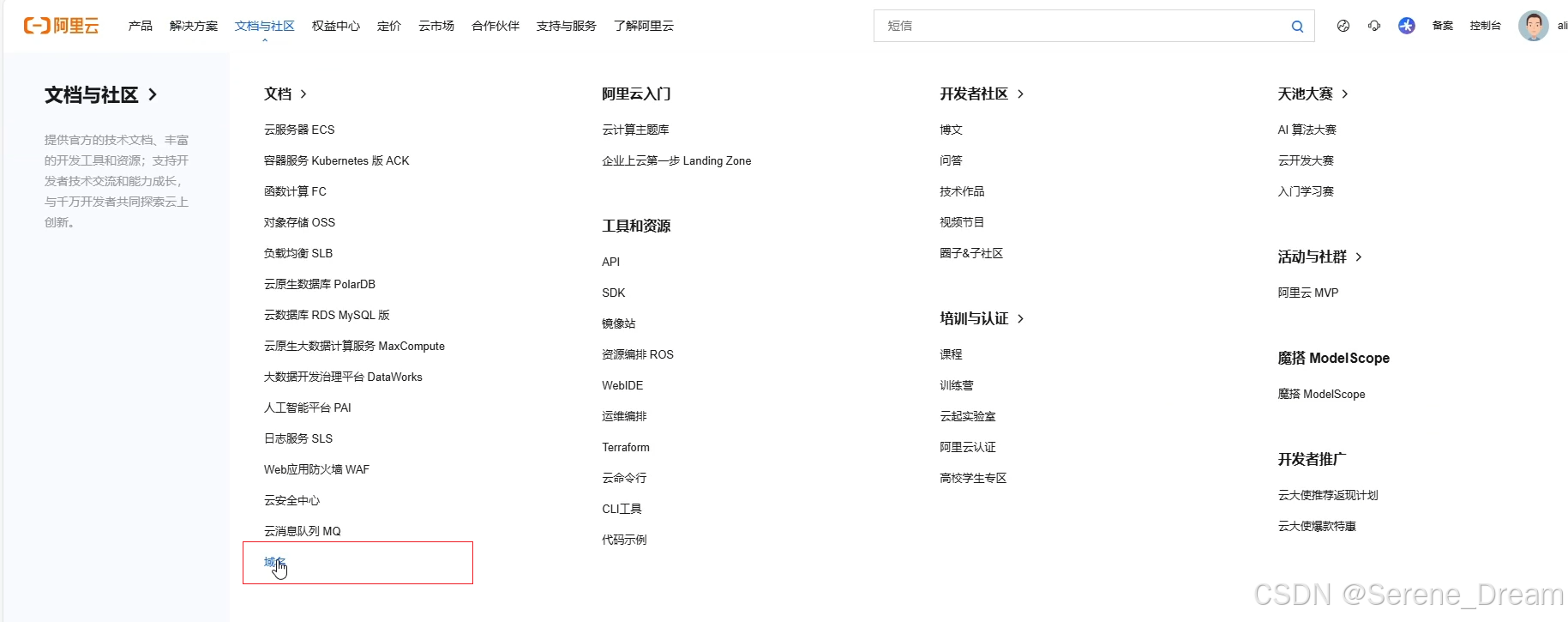
Task: Open 阿里云认证 link
Action: tap(968, 447)
